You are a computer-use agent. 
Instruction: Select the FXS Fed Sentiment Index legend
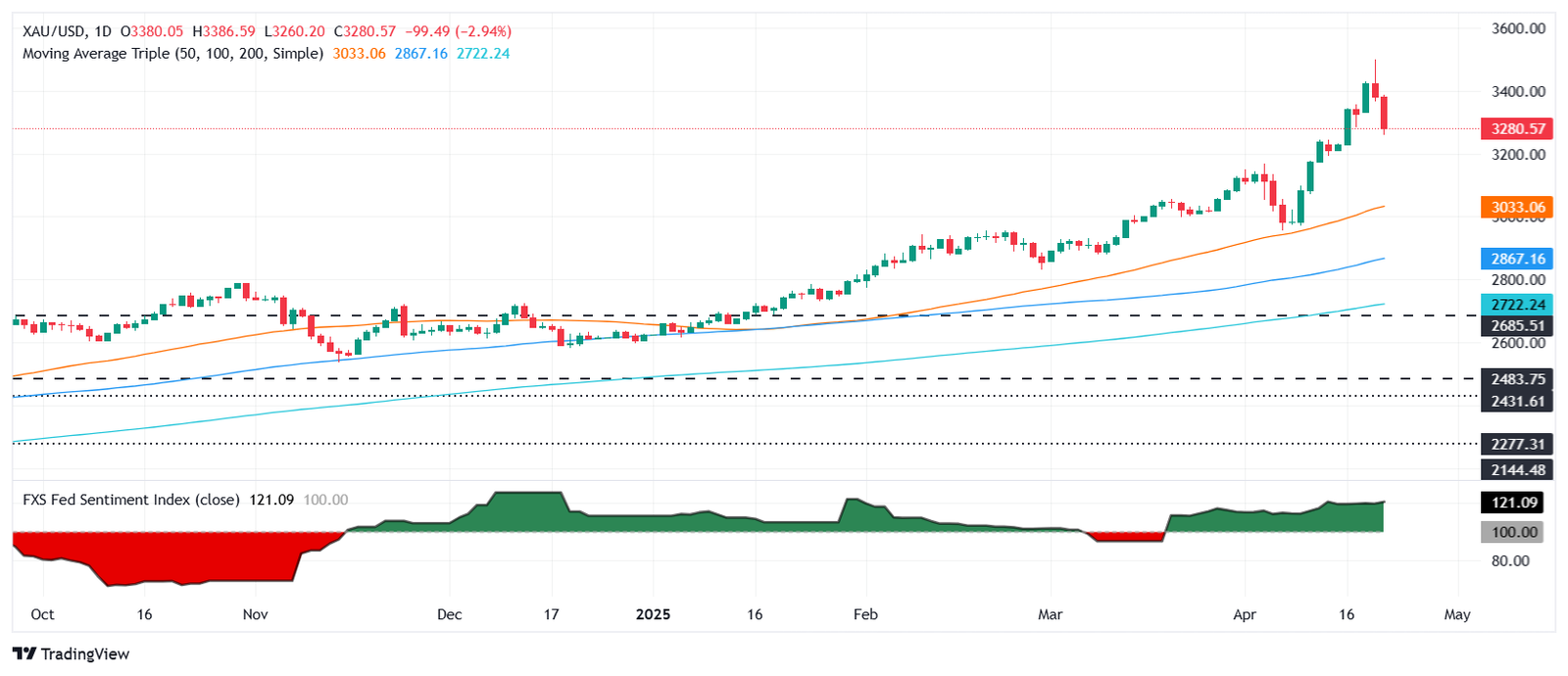(x=131, y=500)
